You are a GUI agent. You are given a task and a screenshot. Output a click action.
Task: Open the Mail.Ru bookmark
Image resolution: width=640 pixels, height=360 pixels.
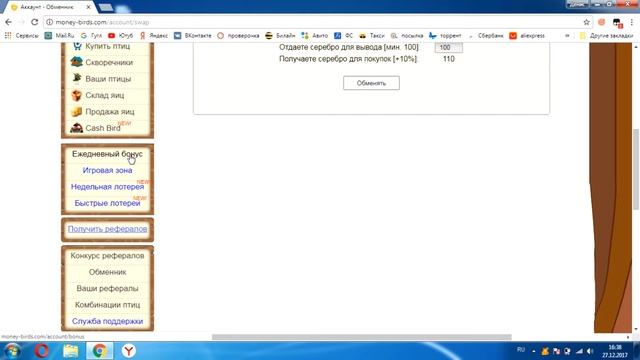click(x=60, y=36)
